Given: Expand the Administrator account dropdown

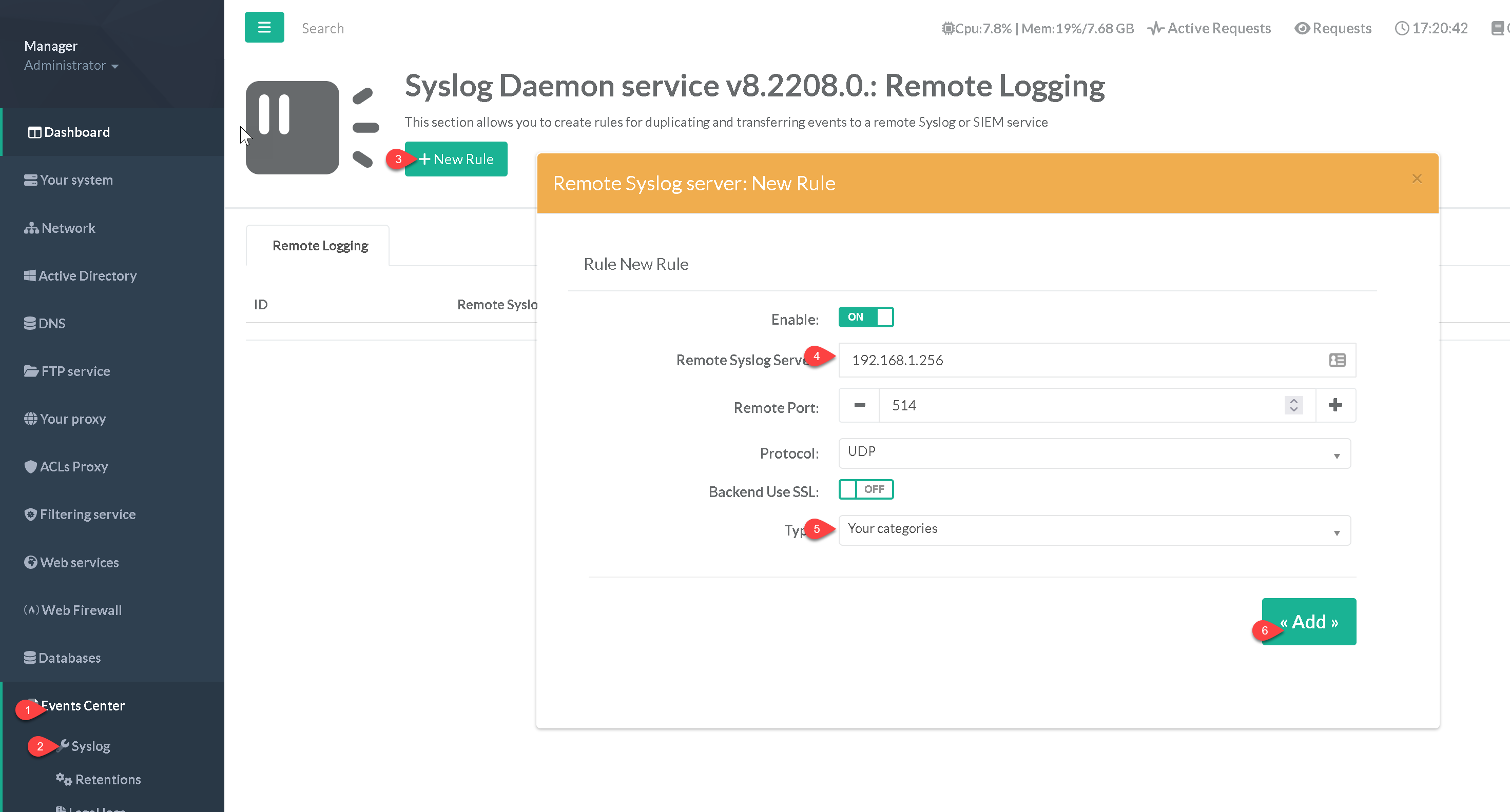Looking at the screenshot, I should click(x=71, y=65).
